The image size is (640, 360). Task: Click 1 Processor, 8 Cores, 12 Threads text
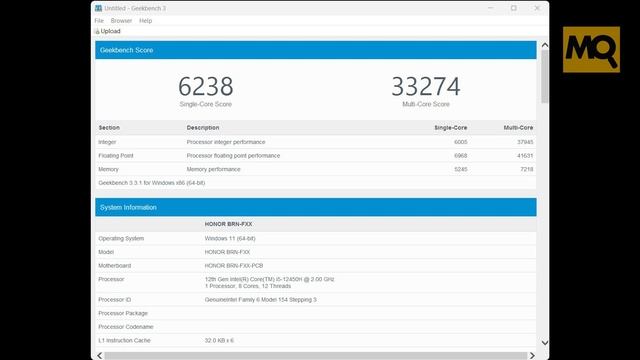pyautogui.click(x=248, y=286)
